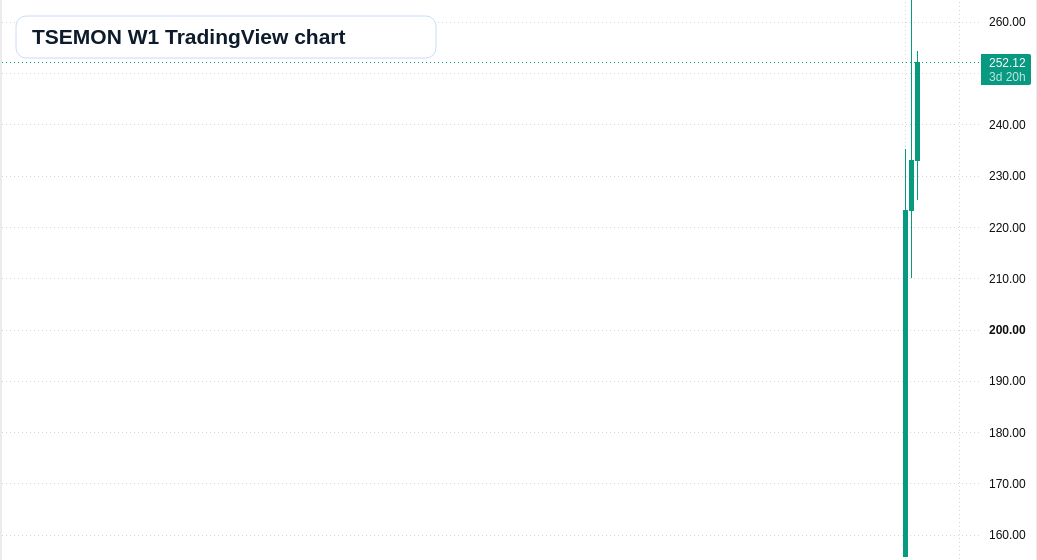Screen dimensions: 1037x560
Task: Select the 170.00 price axis label
Action: (x=1007, y=484)
